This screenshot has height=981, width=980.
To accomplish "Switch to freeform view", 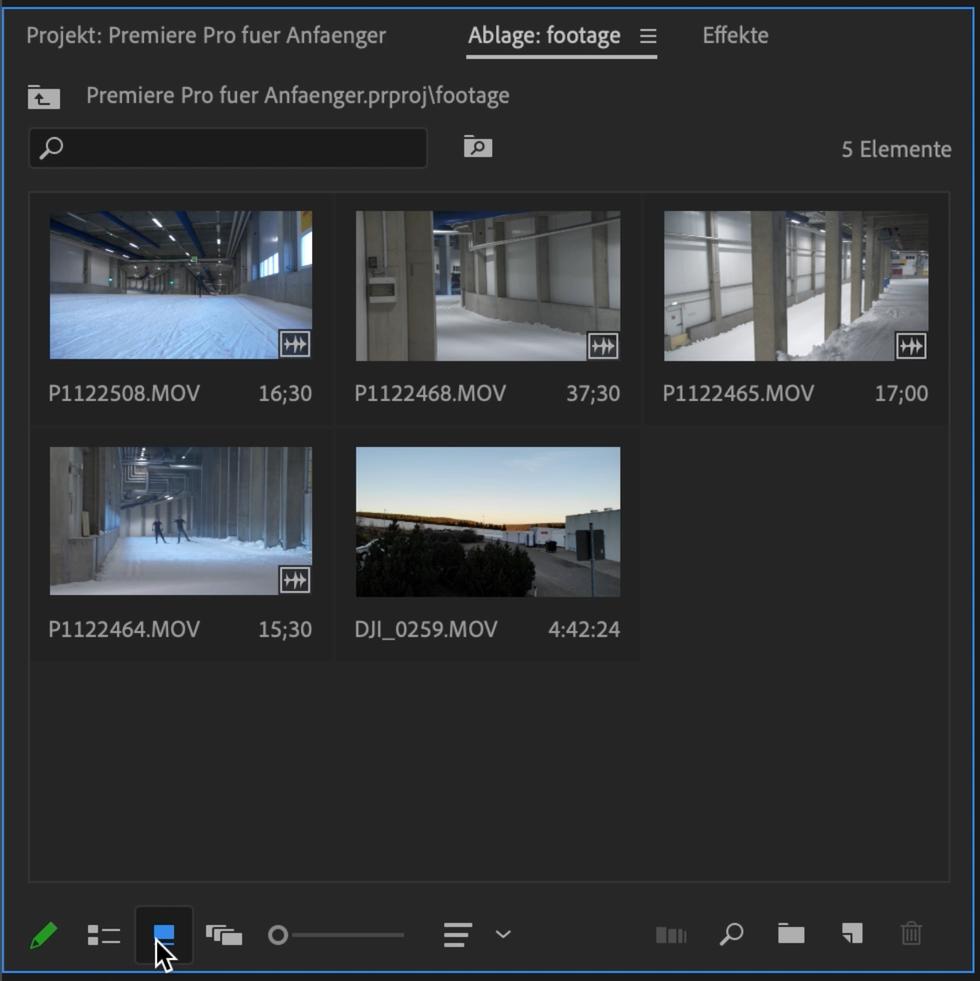I will (224, 935).
